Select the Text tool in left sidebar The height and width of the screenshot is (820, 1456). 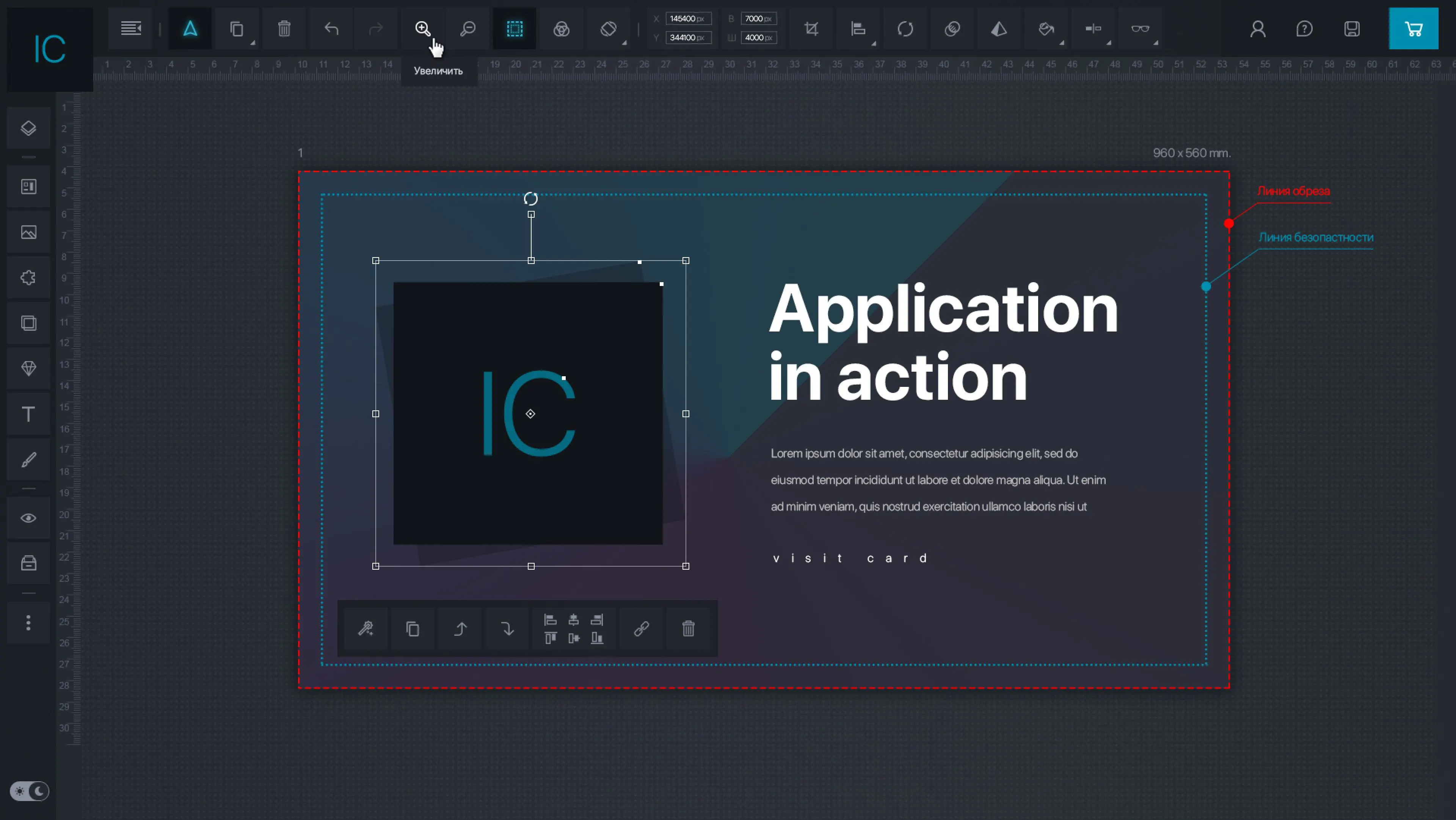pos(28,414)
